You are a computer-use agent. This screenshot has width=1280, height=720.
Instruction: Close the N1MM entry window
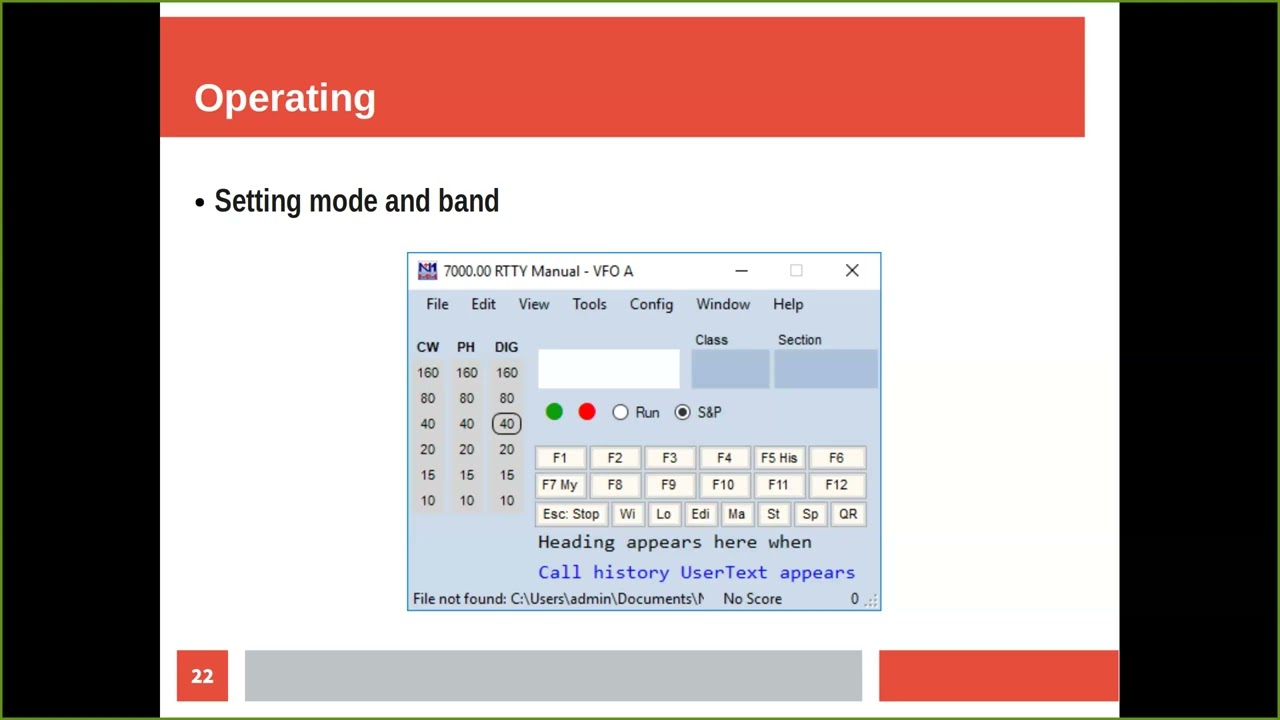pos(852,271)
